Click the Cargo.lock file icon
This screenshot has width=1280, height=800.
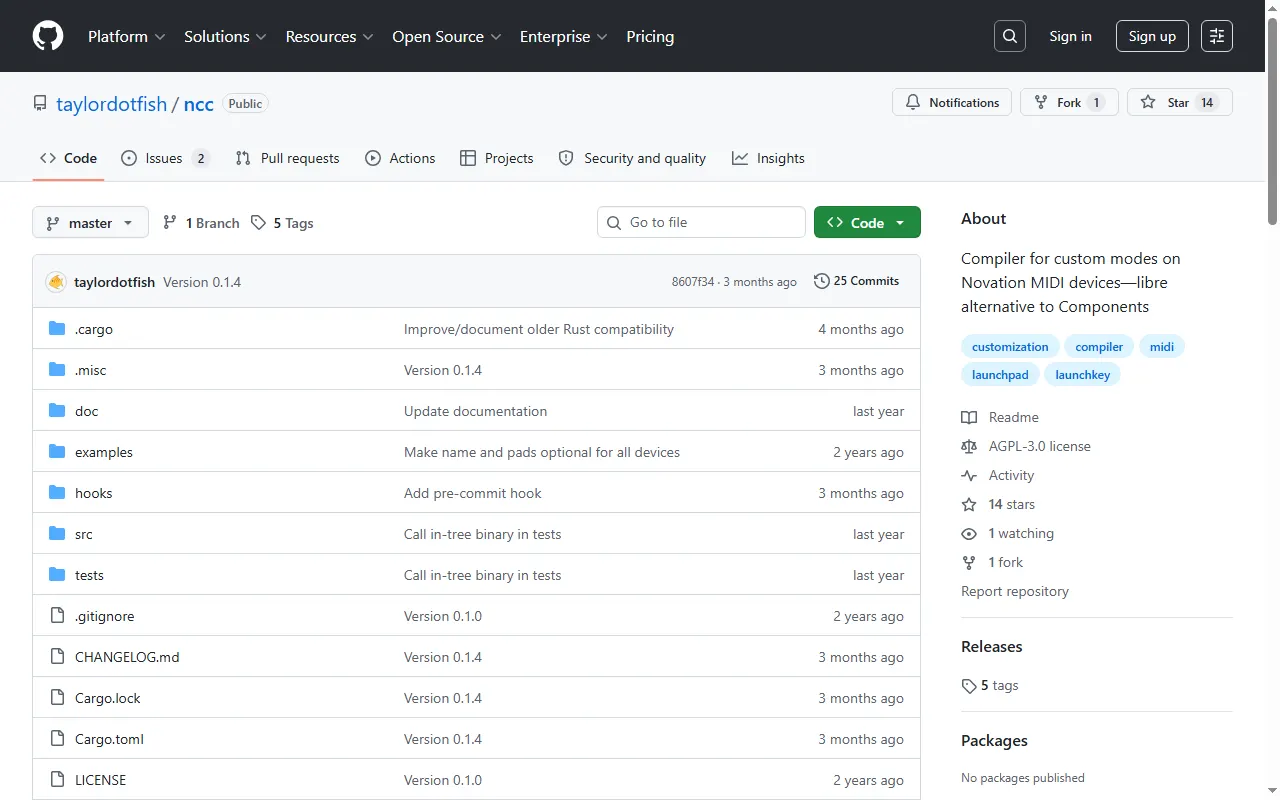57,698
